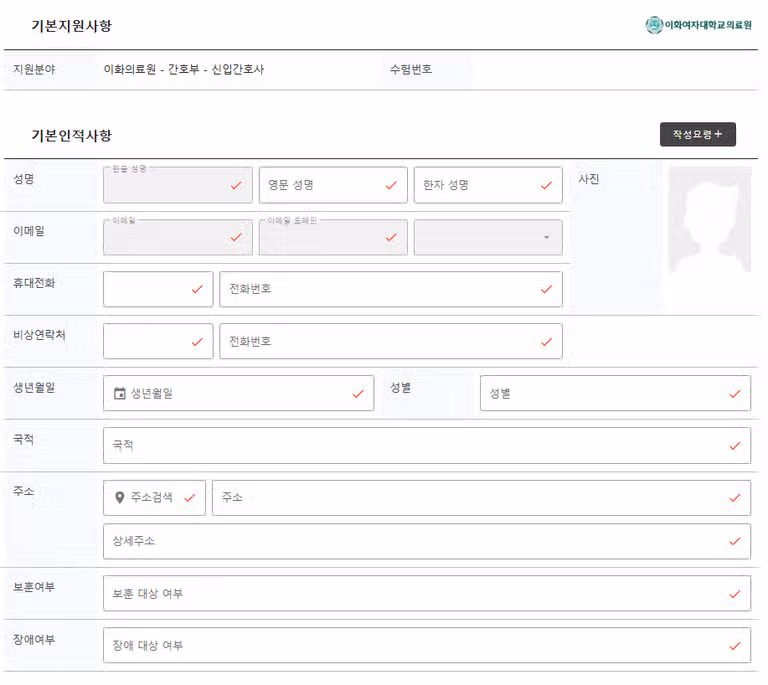This screenshot has height=685, width=768.
Task: Click the location pin icon in 주소검색
Action: click(x=119, y=497)
